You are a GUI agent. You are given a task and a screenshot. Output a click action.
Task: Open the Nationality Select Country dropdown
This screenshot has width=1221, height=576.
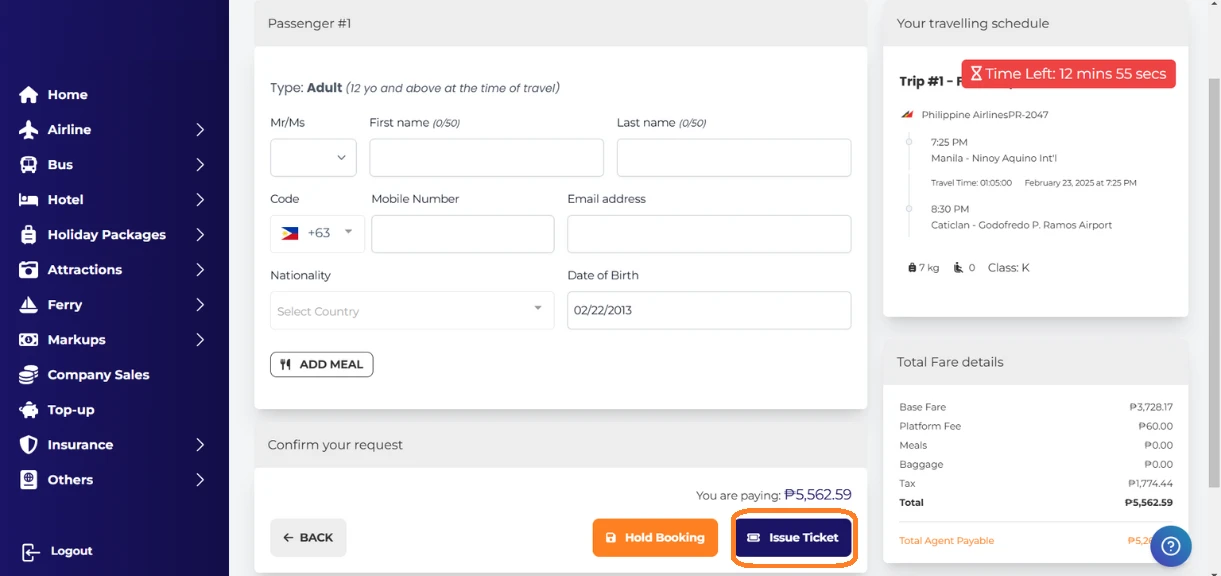click(x=411, y=310)
